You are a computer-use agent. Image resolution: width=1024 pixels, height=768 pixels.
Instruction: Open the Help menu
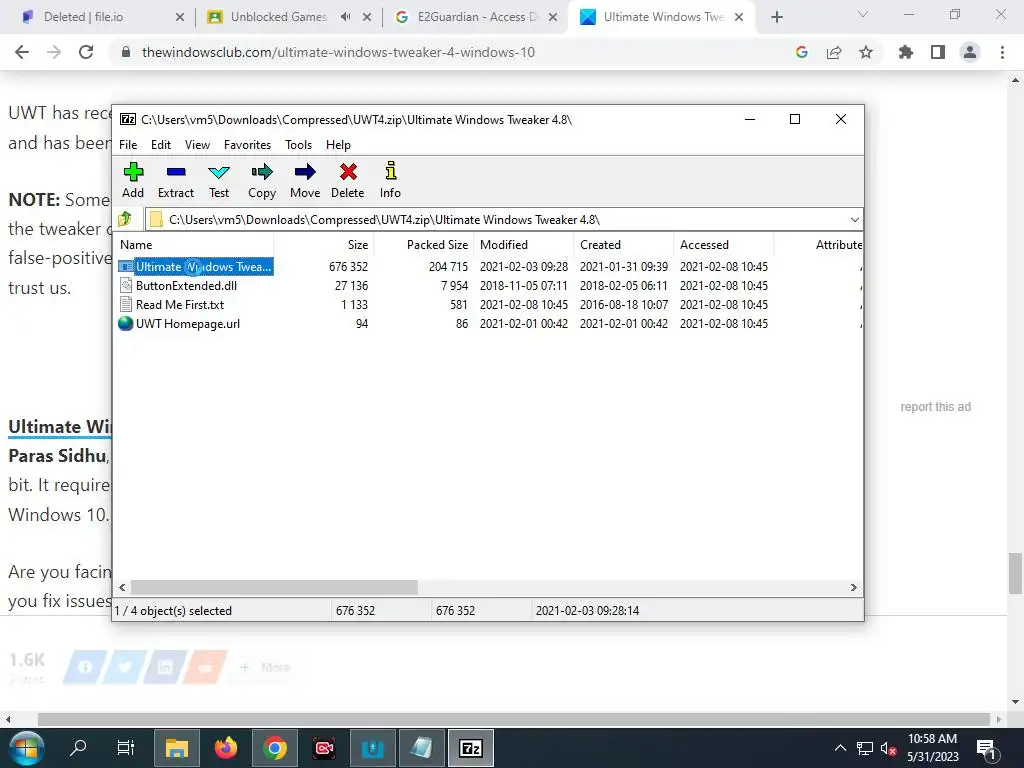(338, 145)
